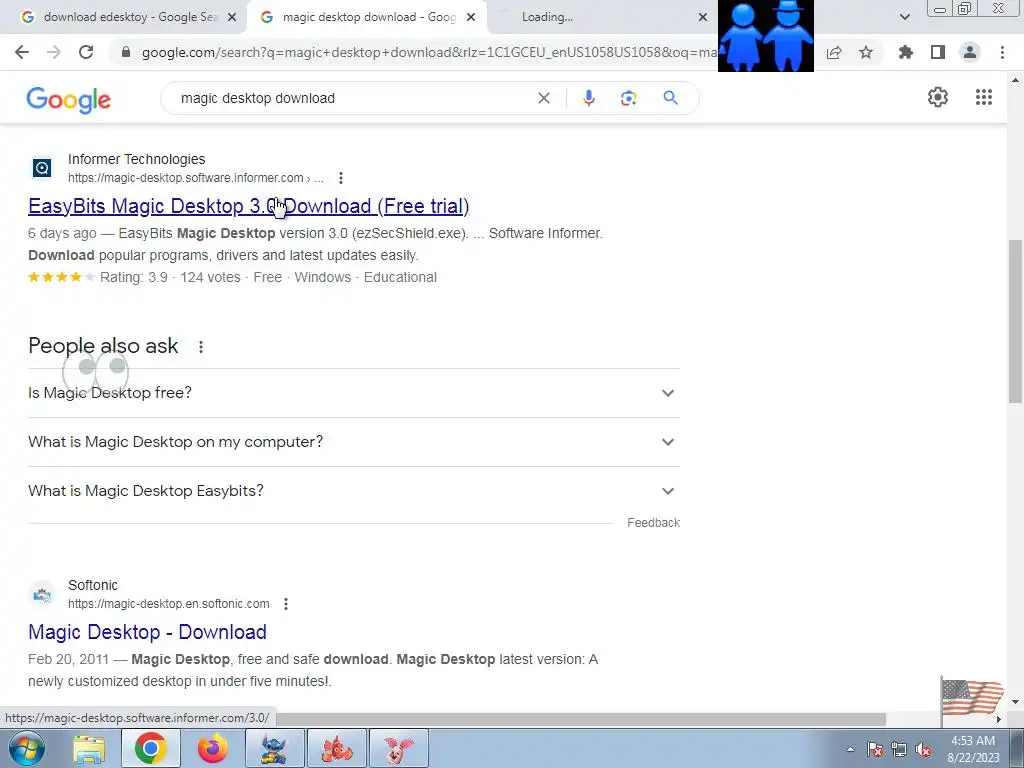Switch to Chrome in the taskbar
The height and width of the screenshot is (768, 1024).
150,748
